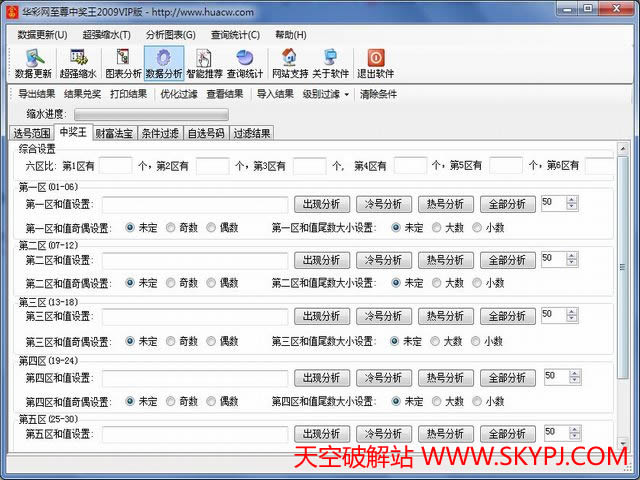Open the 网站支持 home icon
This screenshot has height=480, width=640.
(x=290, y=63)
